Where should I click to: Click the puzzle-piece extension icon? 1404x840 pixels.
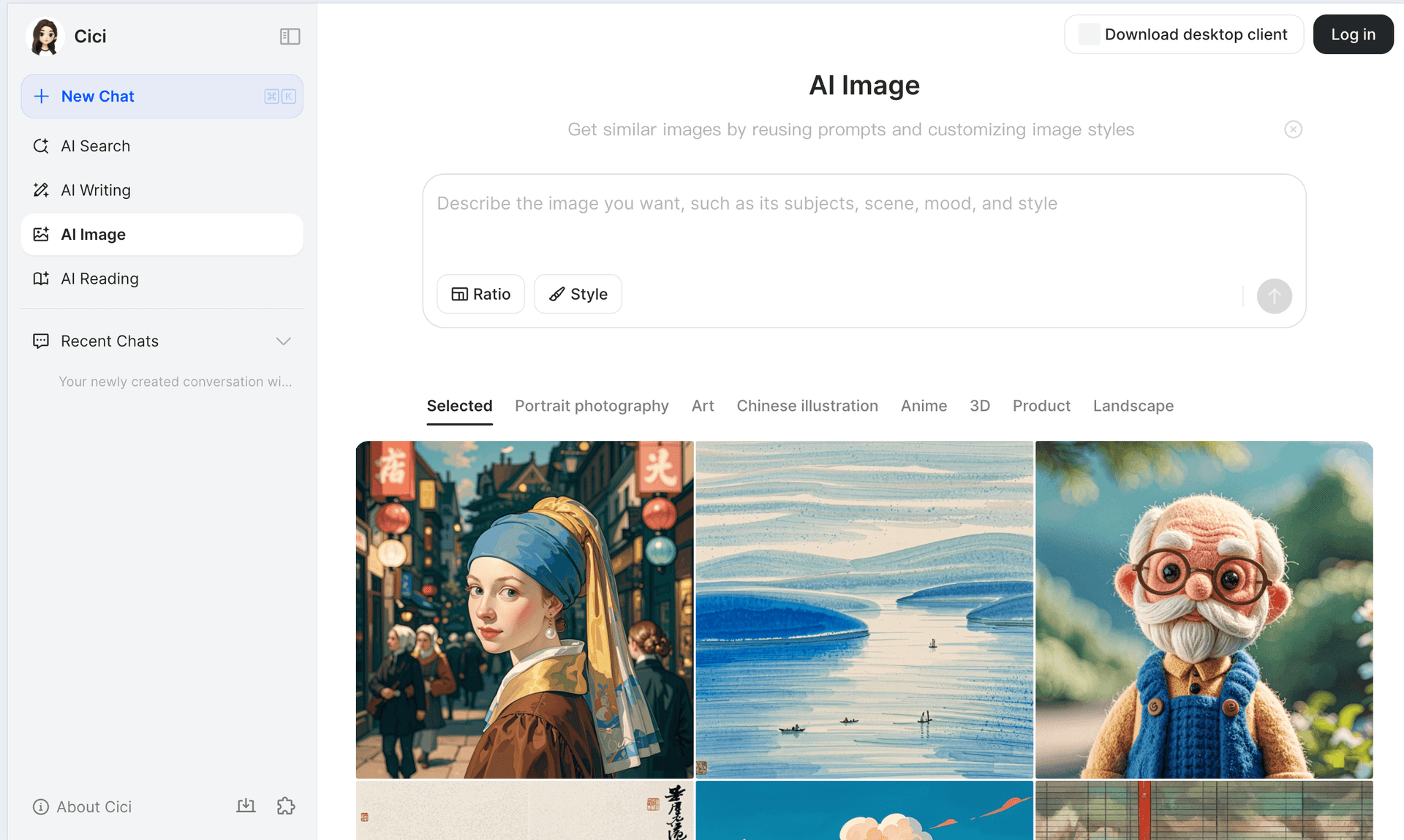[286, 806]
